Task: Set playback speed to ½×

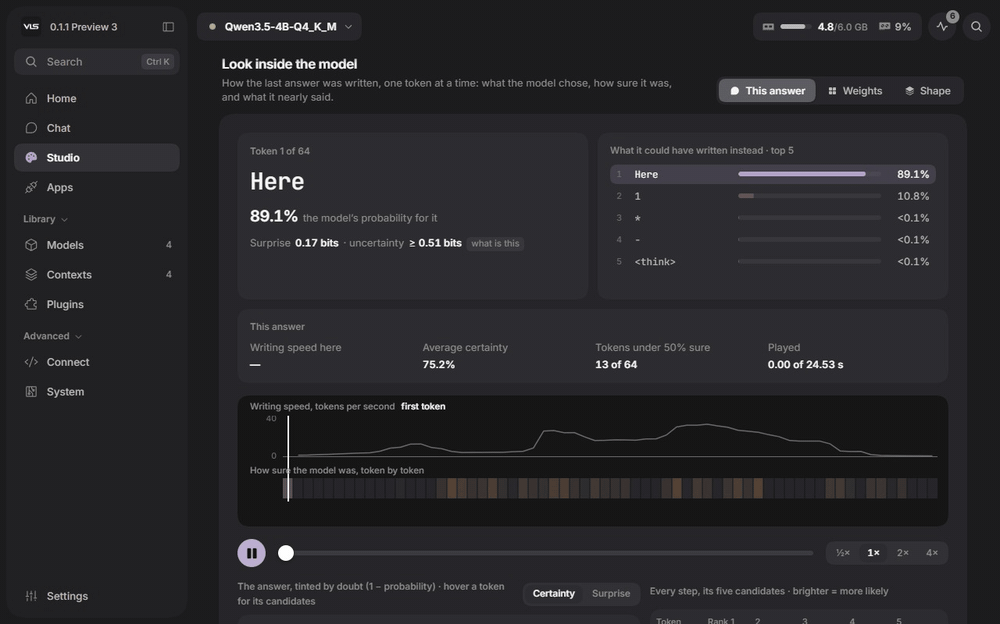Action: (x=843, y=553)
